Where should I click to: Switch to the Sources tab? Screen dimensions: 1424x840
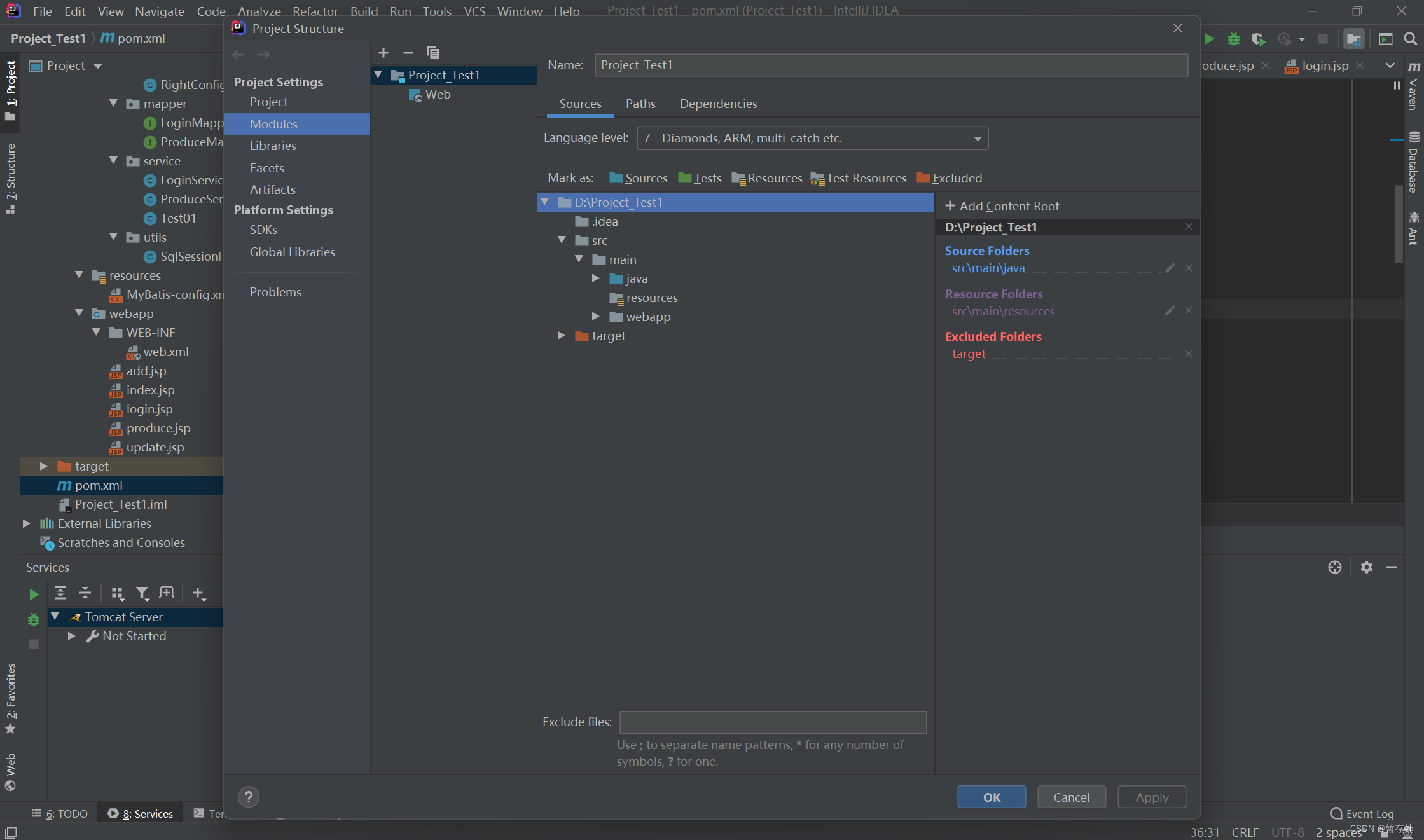[x=580, y=104]
